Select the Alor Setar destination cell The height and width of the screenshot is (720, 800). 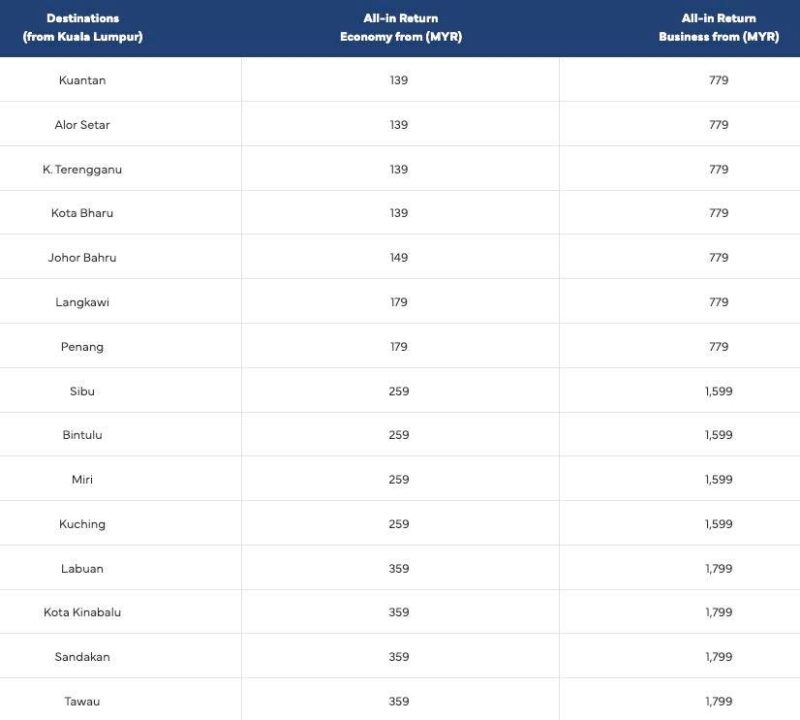click(x=82, y=125)
